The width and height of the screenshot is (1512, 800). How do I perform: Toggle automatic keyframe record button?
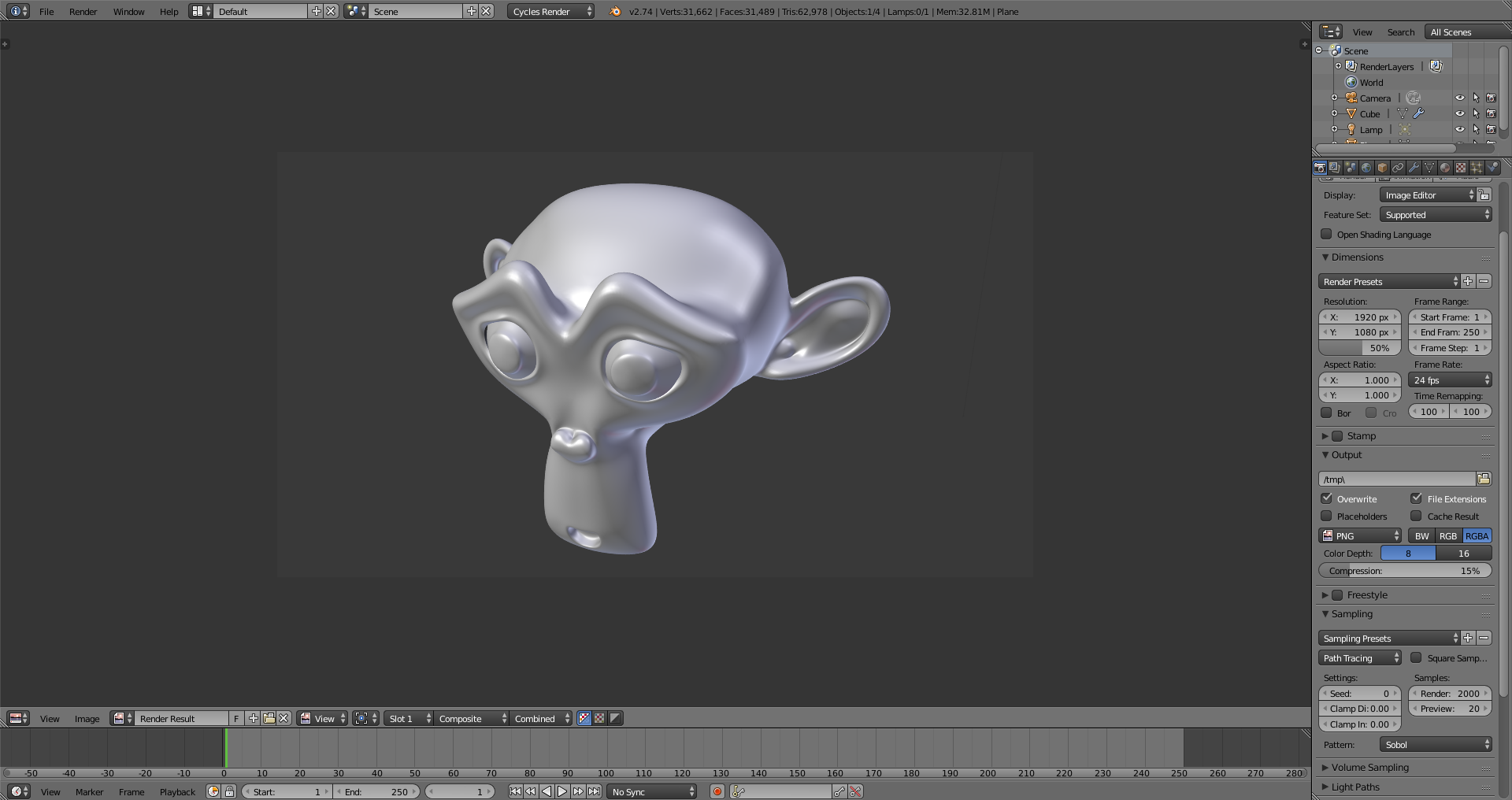[717, 791]
